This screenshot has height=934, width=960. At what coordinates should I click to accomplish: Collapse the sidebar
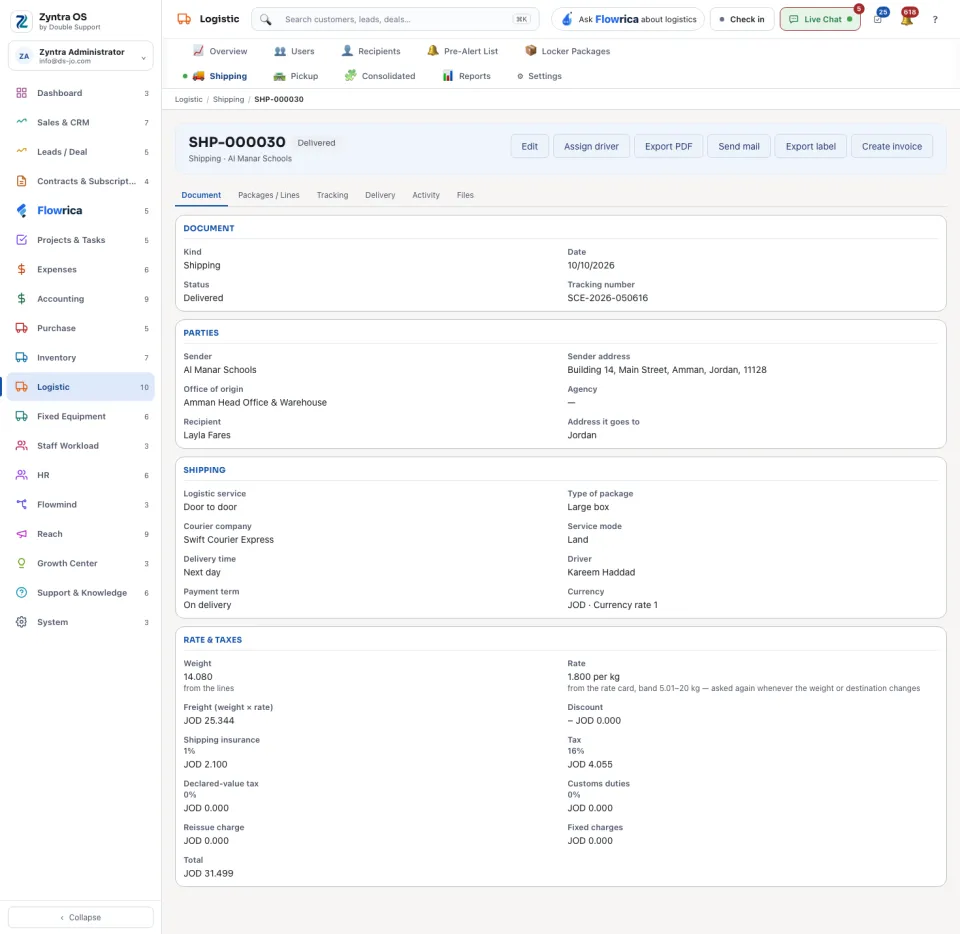pyautogui.click(x=81, y=917)
